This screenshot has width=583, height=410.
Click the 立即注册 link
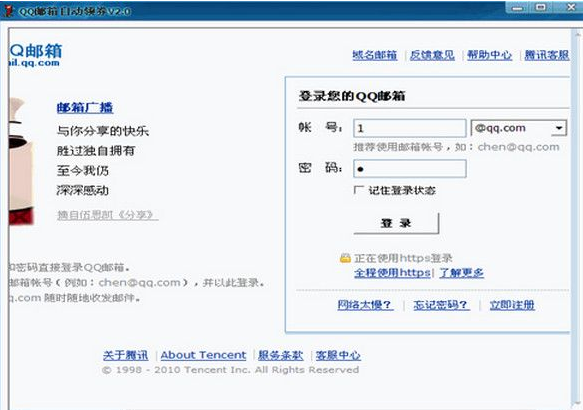(512, 305)
